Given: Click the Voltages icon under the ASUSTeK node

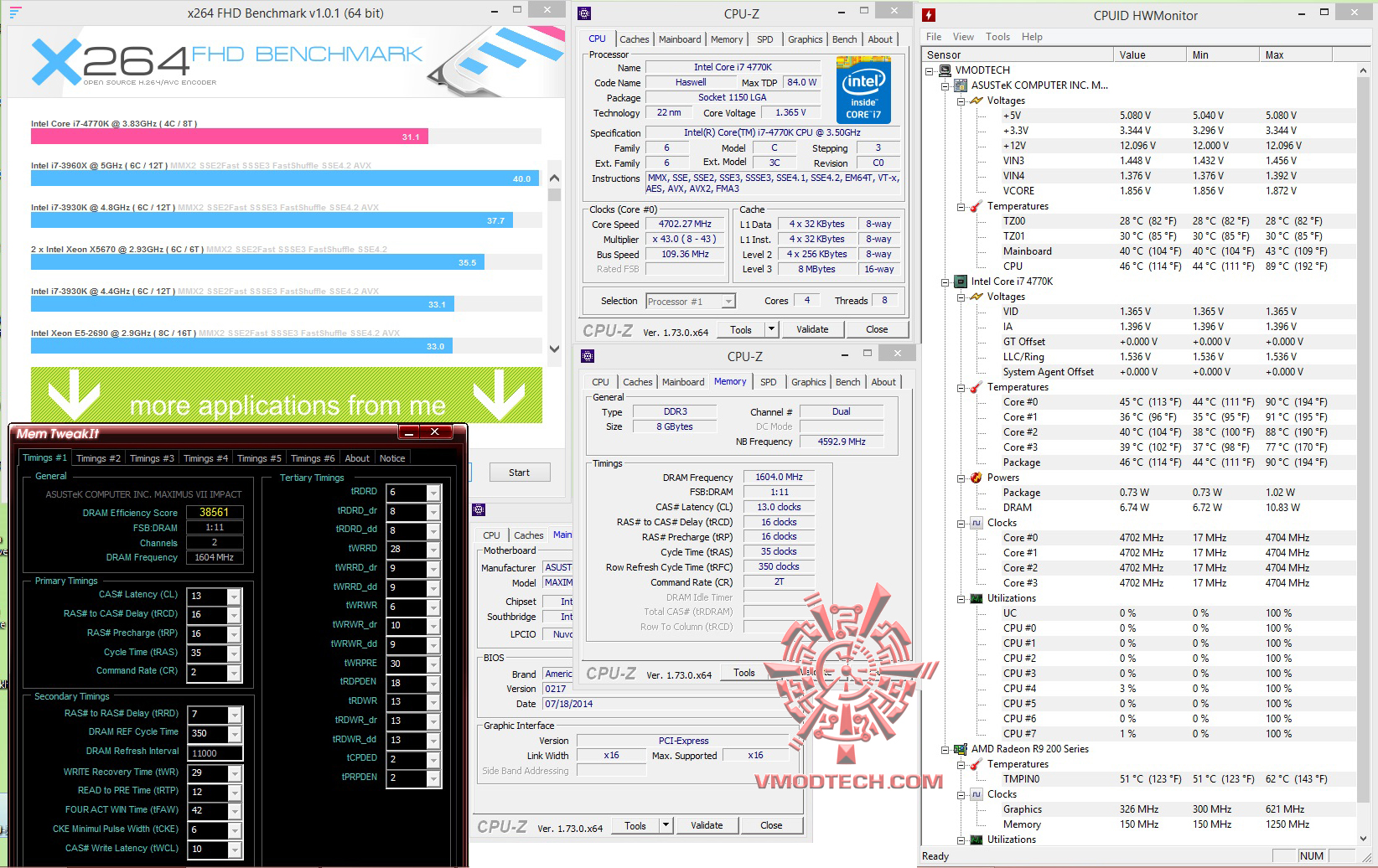Looking at the screenshot, I should click(976, 101).
